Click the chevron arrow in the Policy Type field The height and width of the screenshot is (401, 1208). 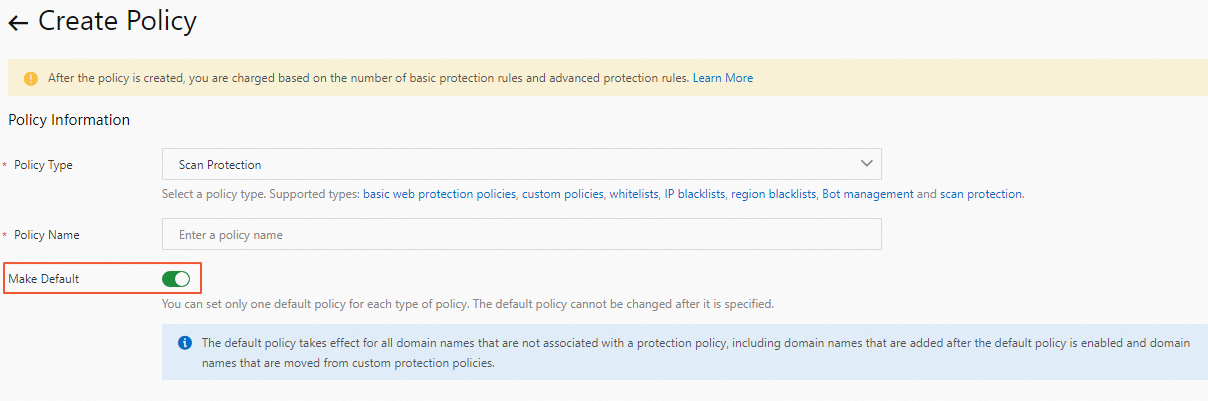tap(866, 163)
